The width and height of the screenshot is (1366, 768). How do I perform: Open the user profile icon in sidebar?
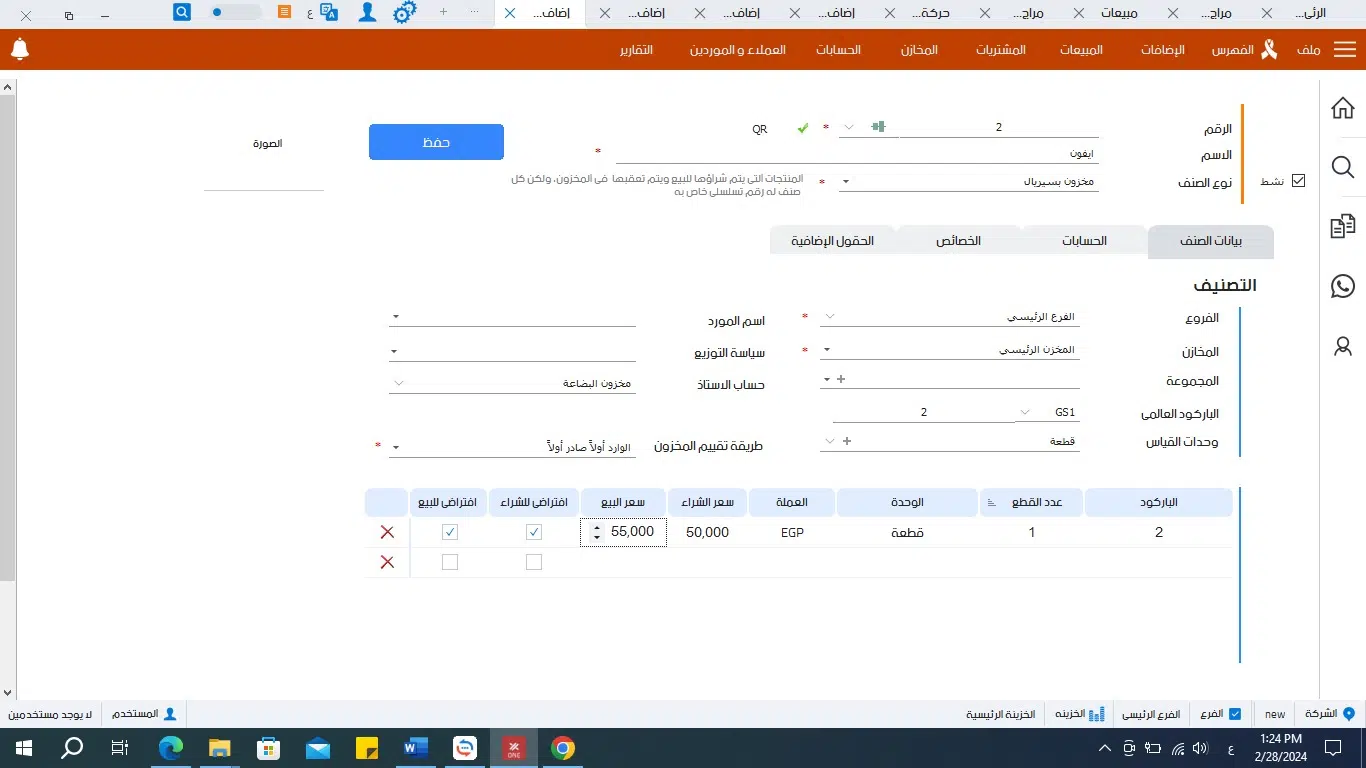click(1343, 346)
